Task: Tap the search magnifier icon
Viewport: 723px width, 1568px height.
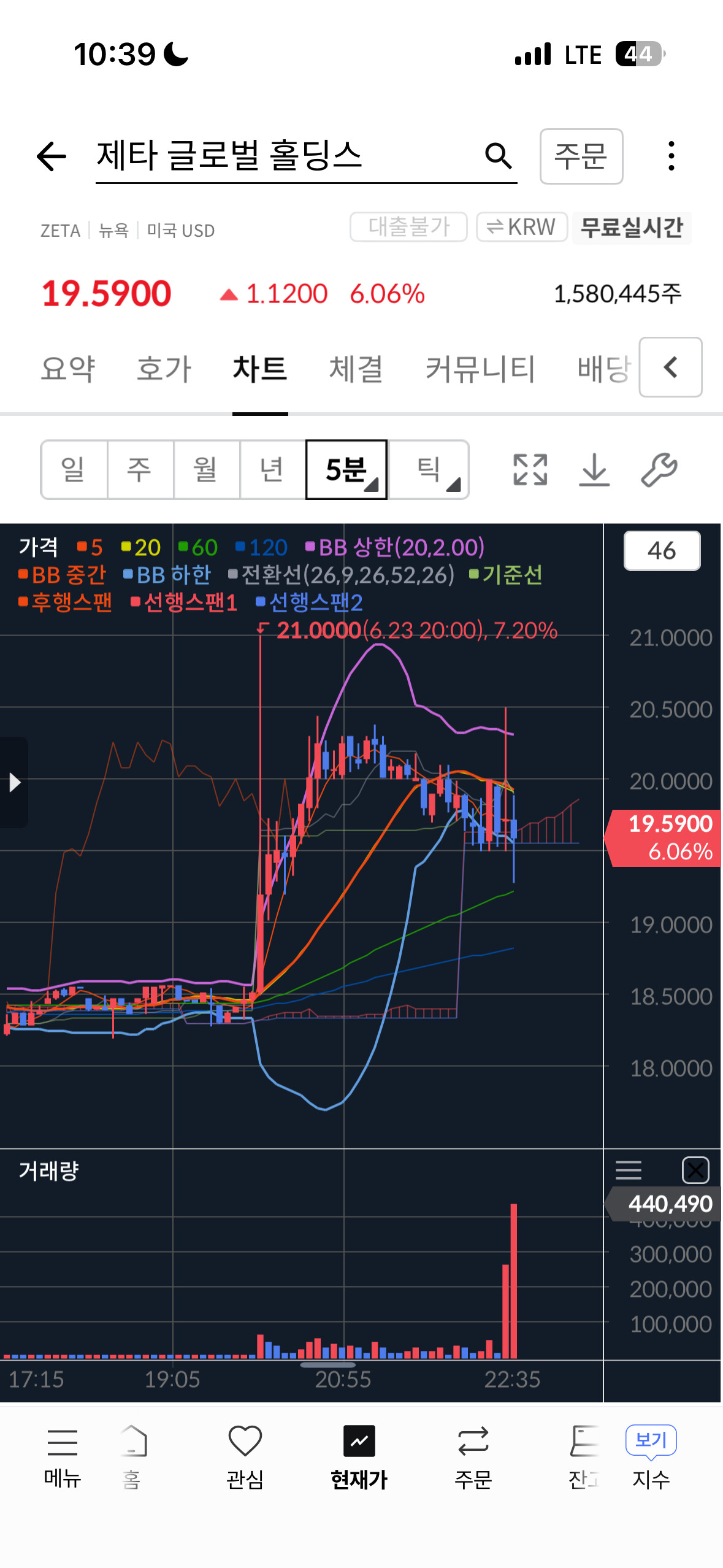Action: click(x=498, y=156)
